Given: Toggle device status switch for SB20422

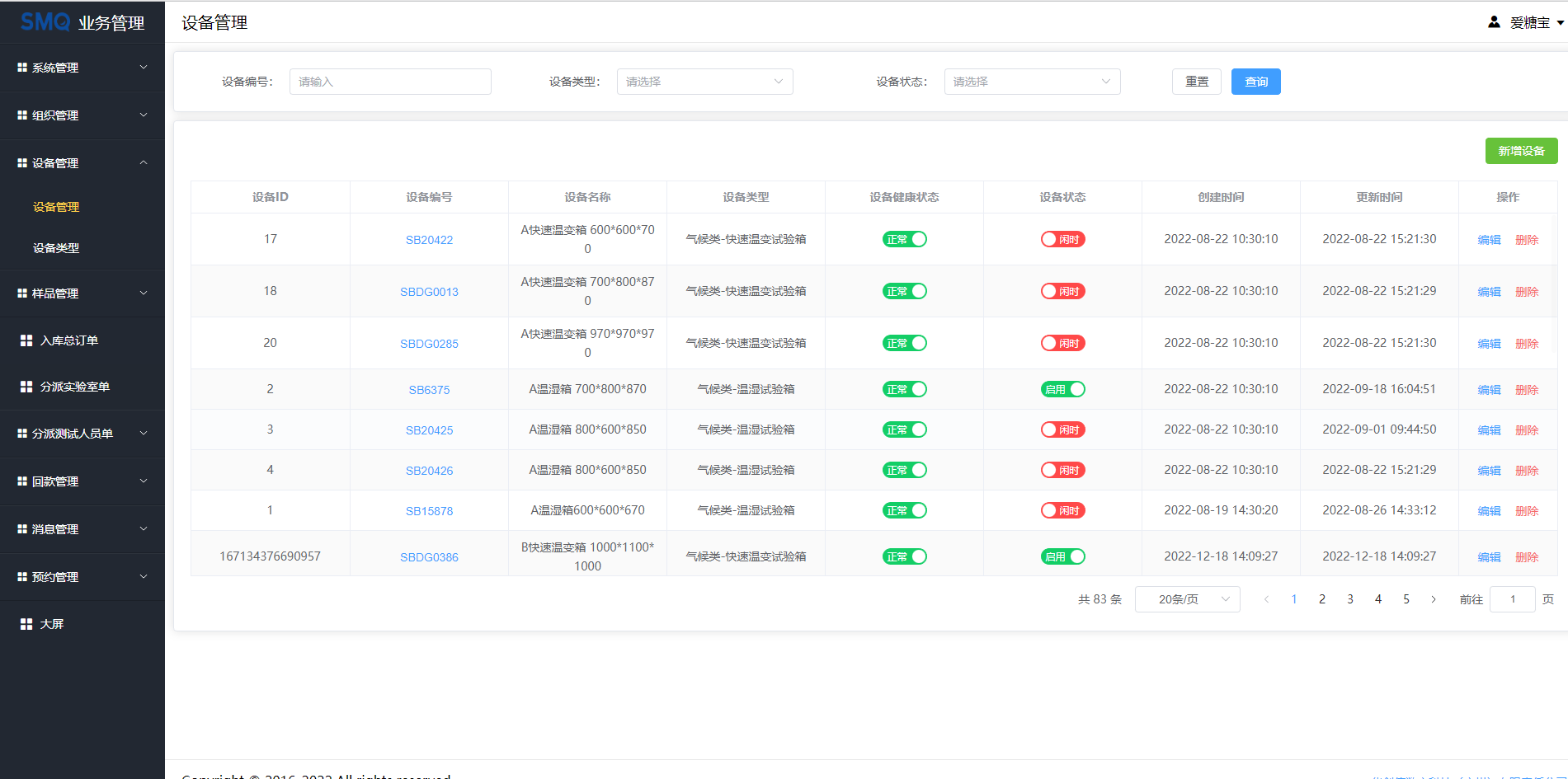Looking at the screenshot, I should (x=1063, y=239).
